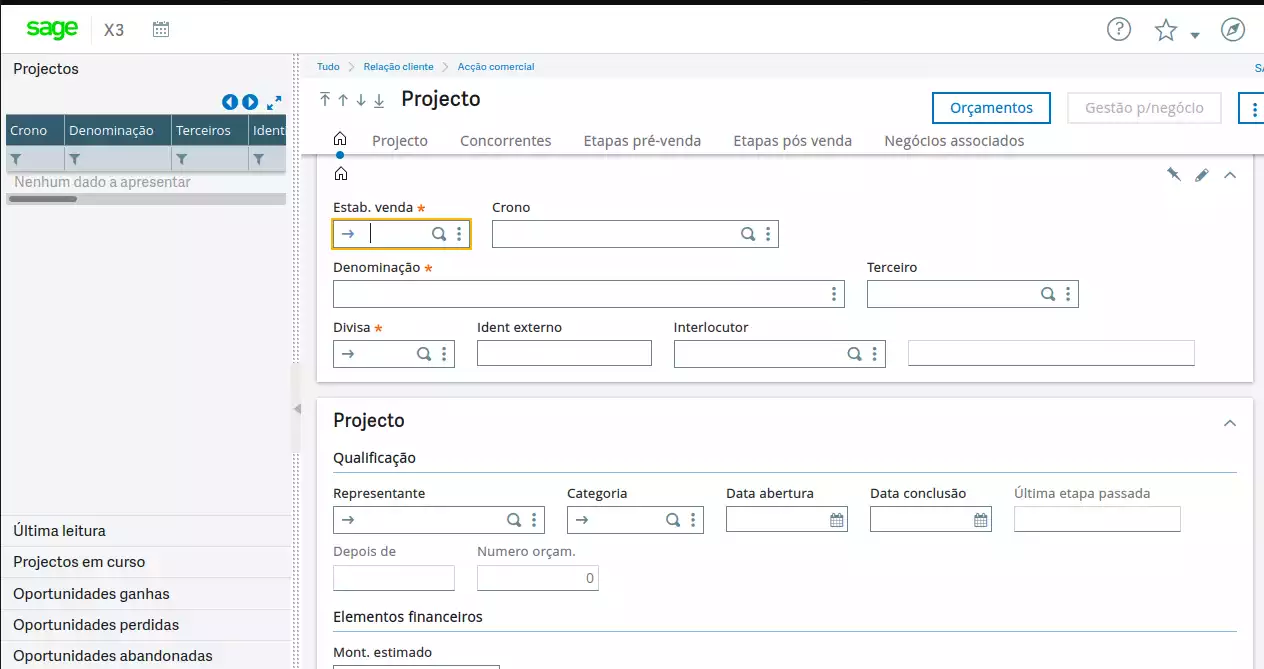This screenshot has width=1264, height=669.
Task: Go to the last record arrow
Action: [x=379, y=100]
